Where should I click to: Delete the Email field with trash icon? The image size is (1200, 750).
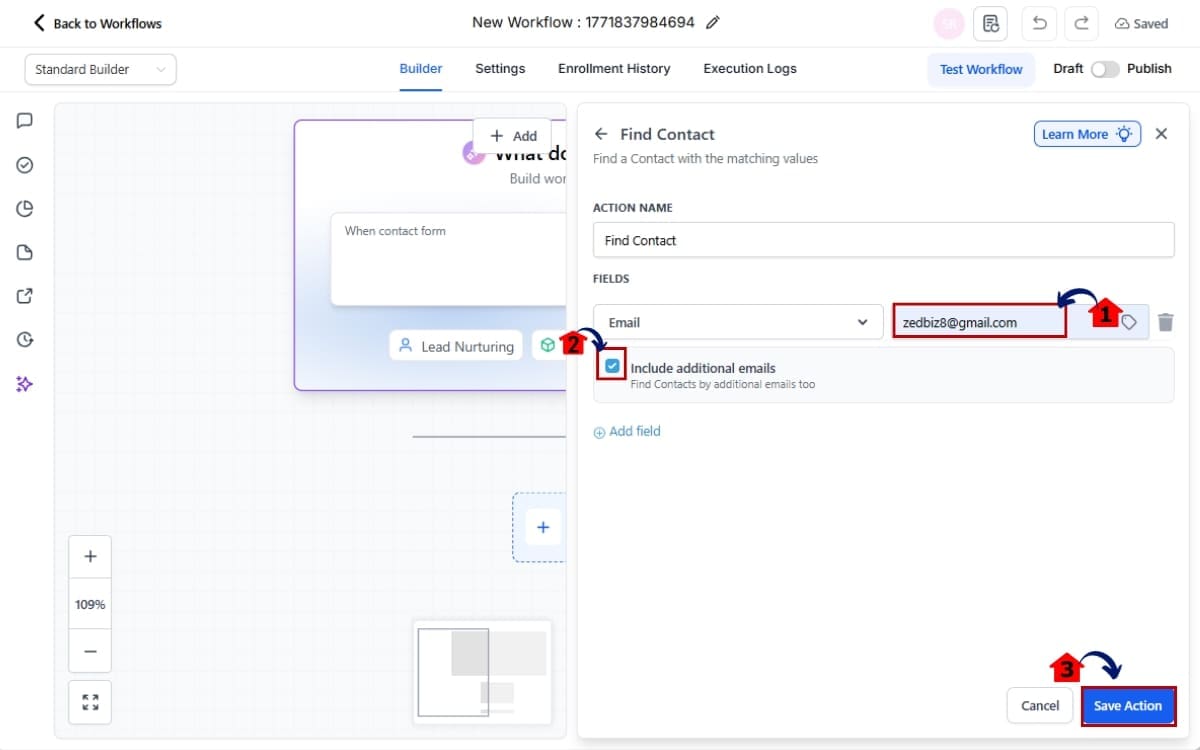pos(1165,322)
